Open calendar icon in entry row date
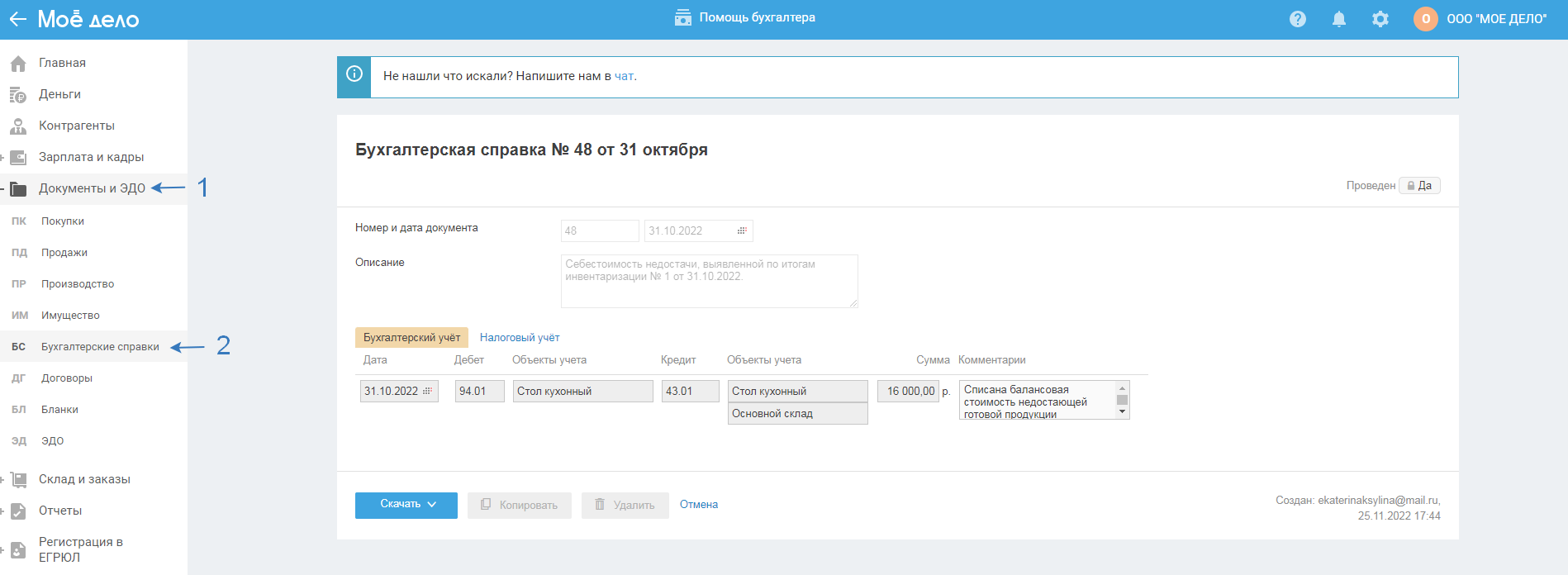The width and height of the screenshot is (1568, 575). point(427,391)
